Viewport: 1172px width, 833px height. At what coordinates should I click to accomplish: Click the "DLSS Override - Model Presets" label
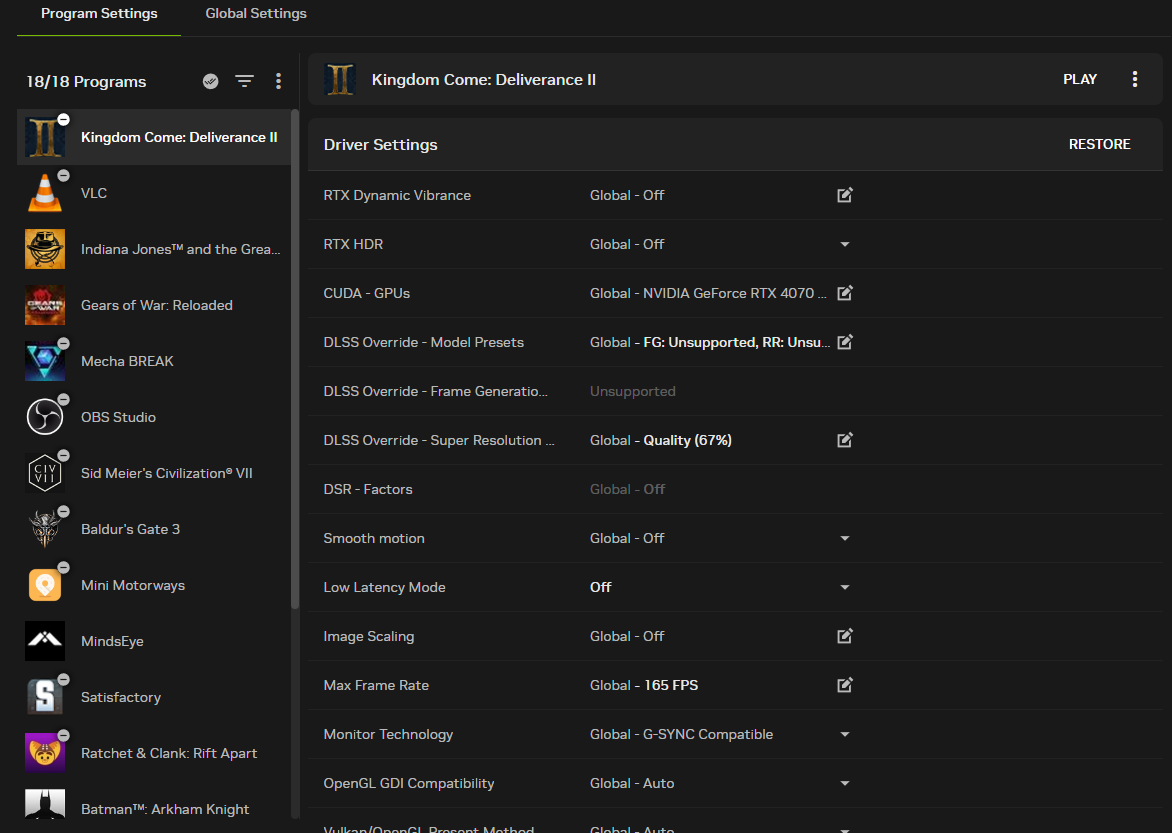(x=424, y=342)
